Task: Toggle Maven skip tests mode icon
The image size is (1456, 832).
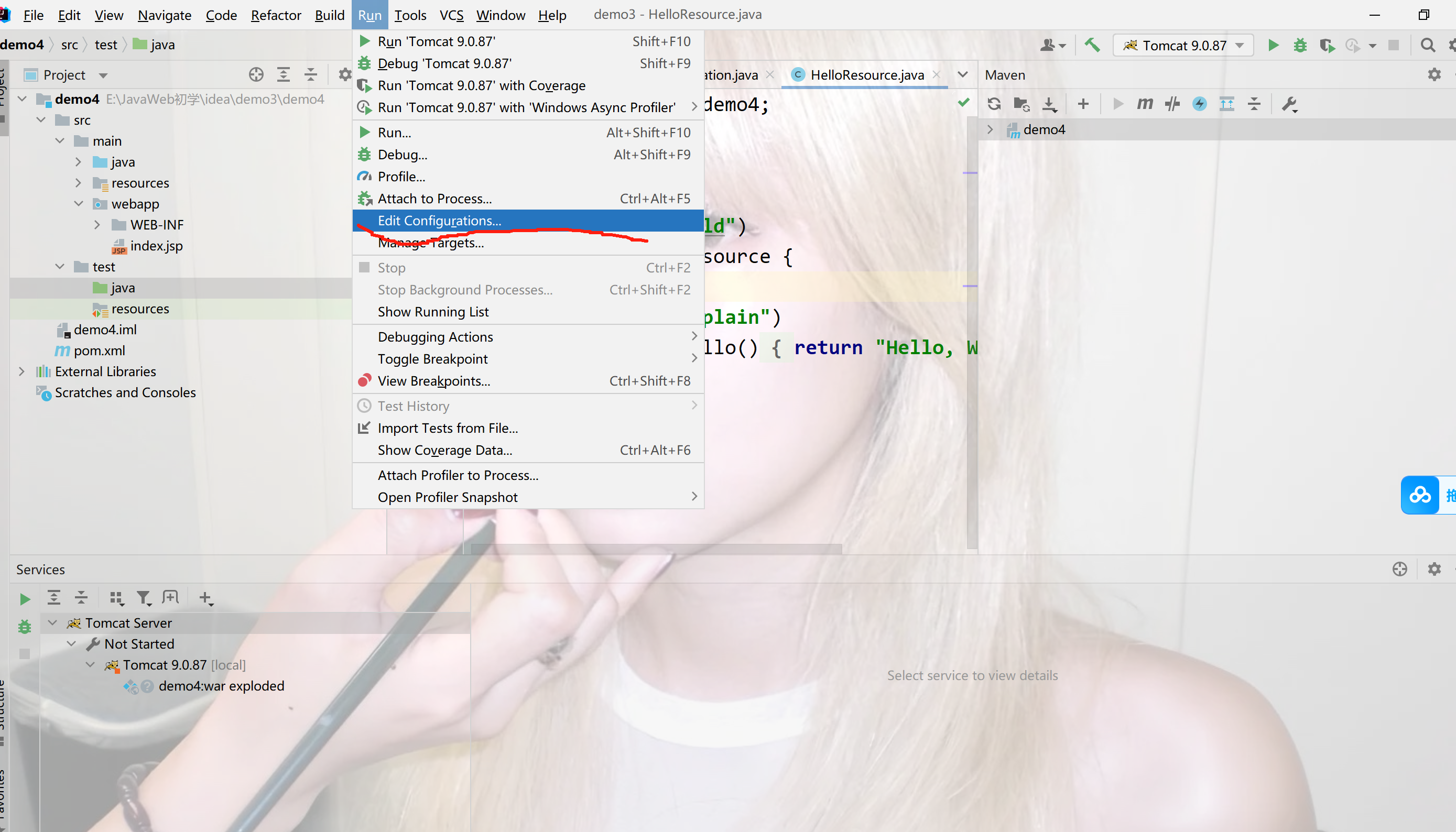Action: (x=1199, y=104)
